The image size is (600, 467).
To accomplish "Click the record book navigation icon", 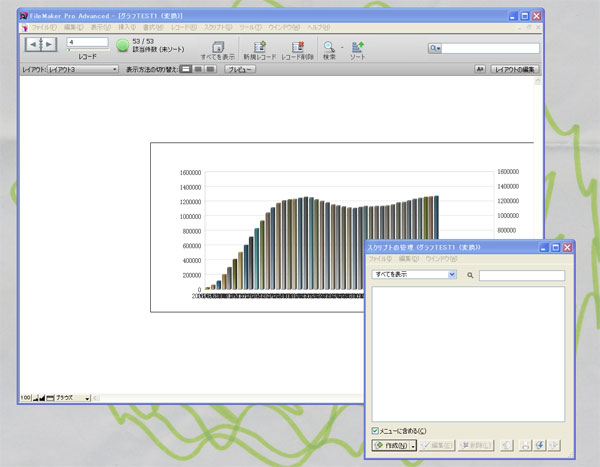I will [41, 44].
